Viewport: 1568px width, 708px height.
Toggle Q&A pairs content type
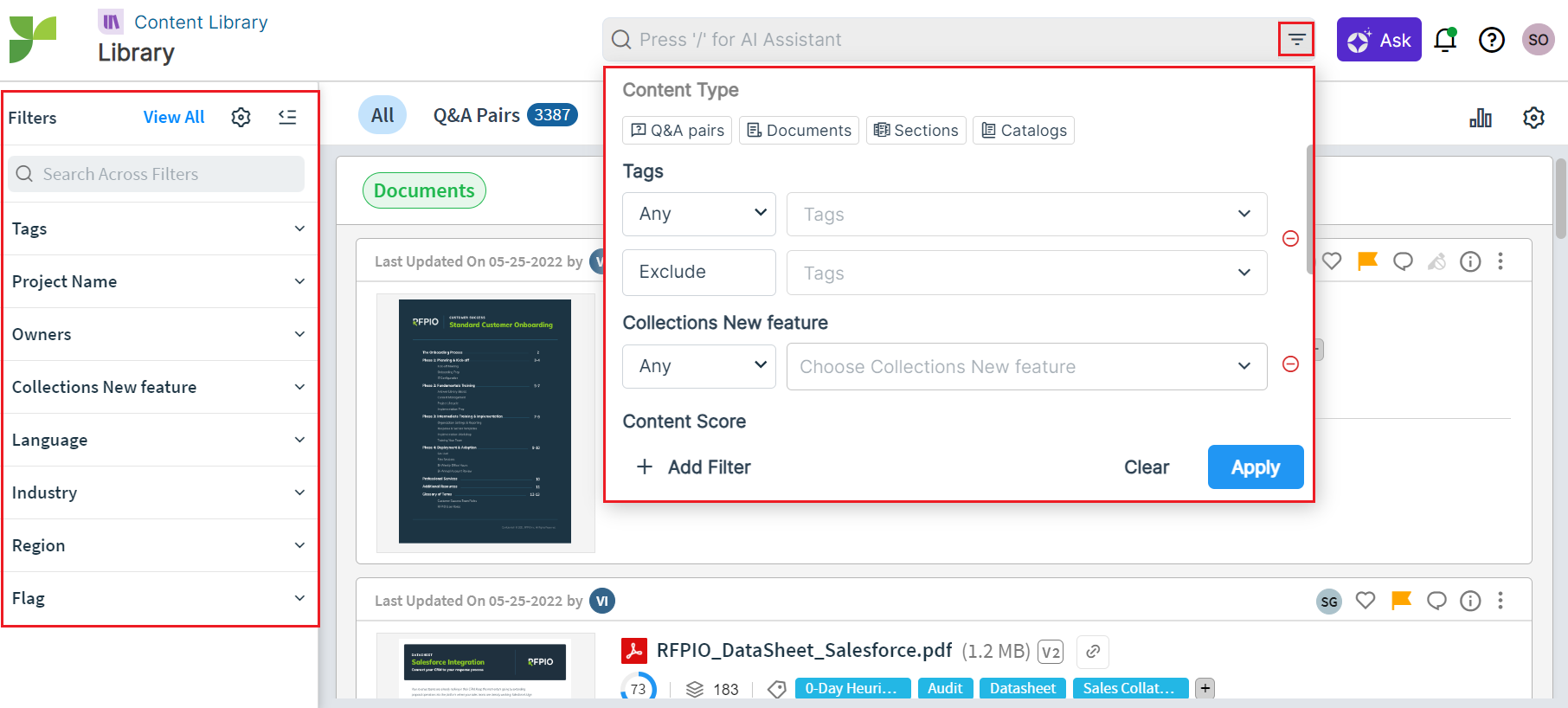click(678, 130)
